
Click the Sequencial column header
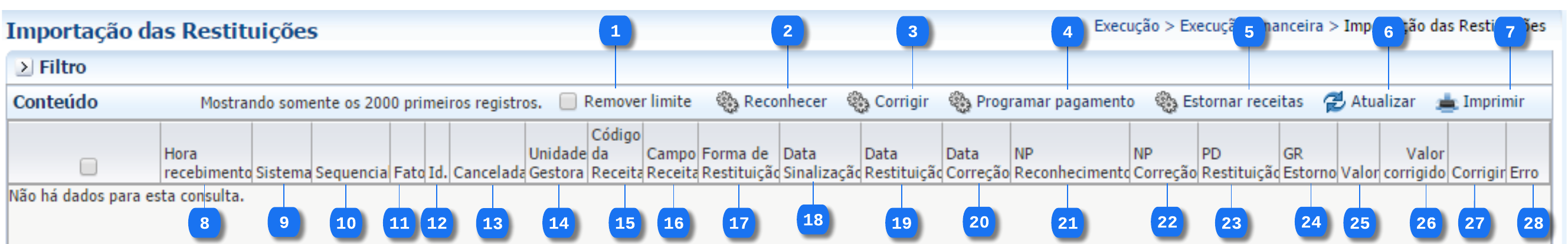click(x=351, y=173)
